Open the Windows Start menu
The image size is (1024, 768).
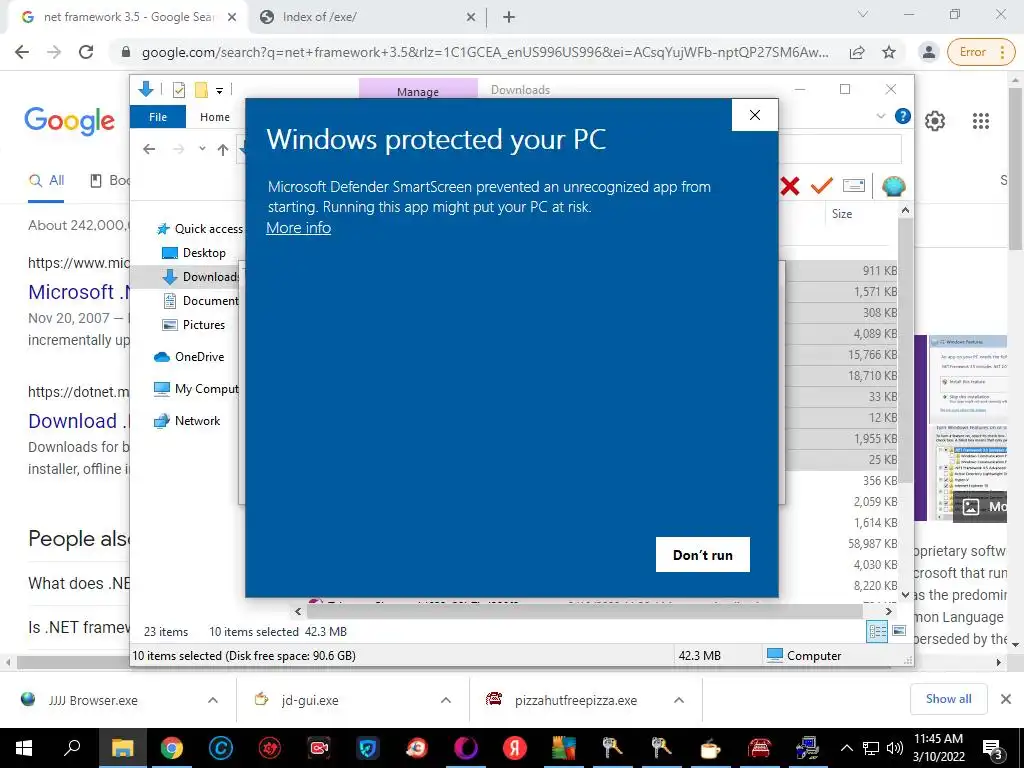click(x=24, y=748)
